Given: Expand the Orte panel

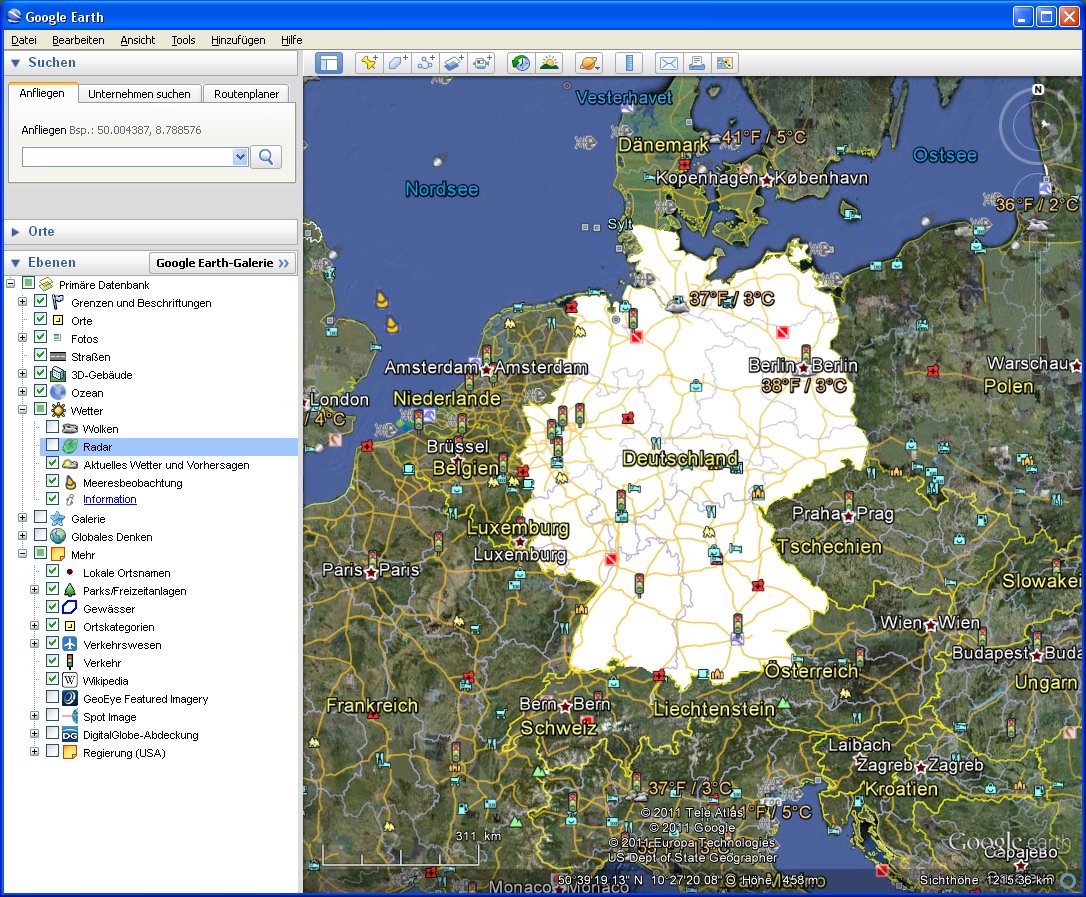Looking at the screenshot, I should (x=15, y=232).
